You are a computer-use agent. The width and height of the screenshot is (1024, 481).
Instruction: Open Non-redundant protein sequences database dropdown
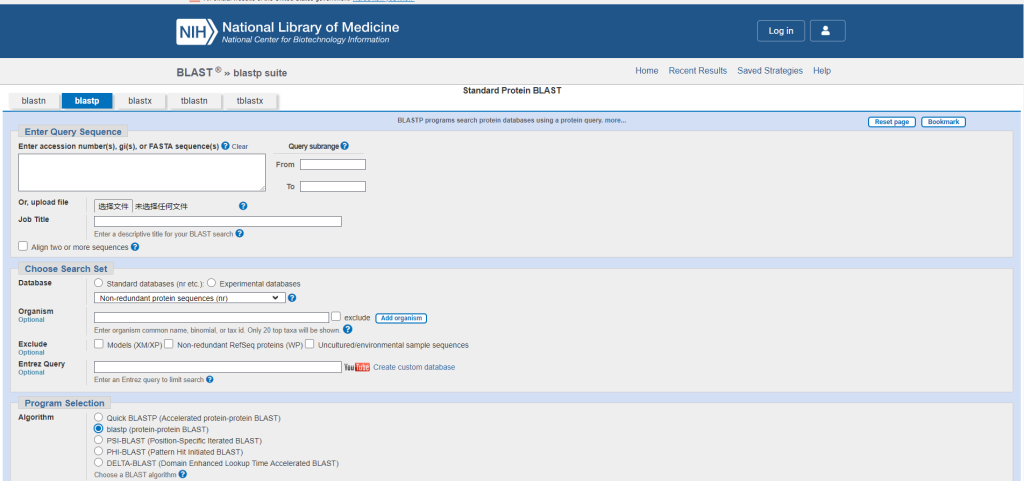tap(189, 298)
